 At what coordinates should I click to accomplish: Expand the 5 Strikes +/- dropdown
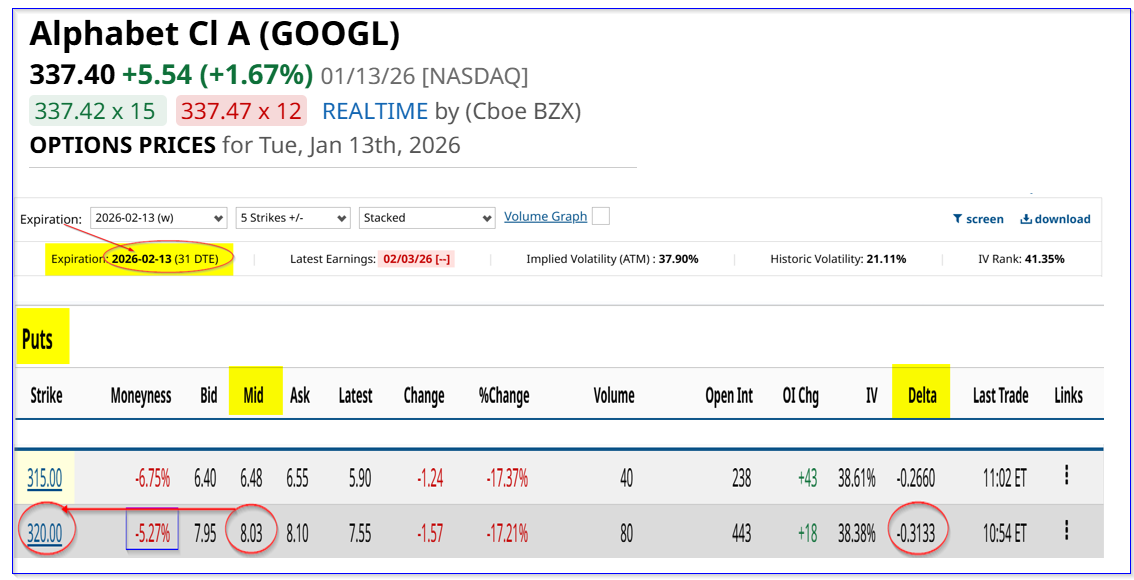pyautogui.click(x=293, y=218)
